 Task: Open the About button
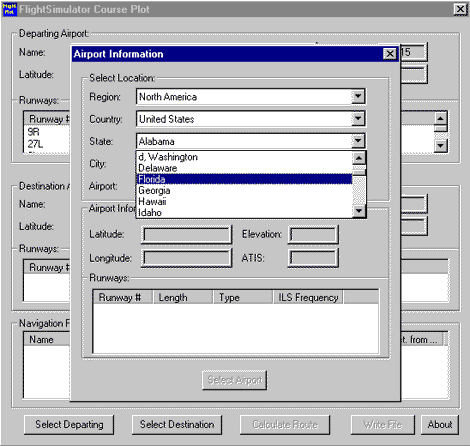[x=440, y=425]
